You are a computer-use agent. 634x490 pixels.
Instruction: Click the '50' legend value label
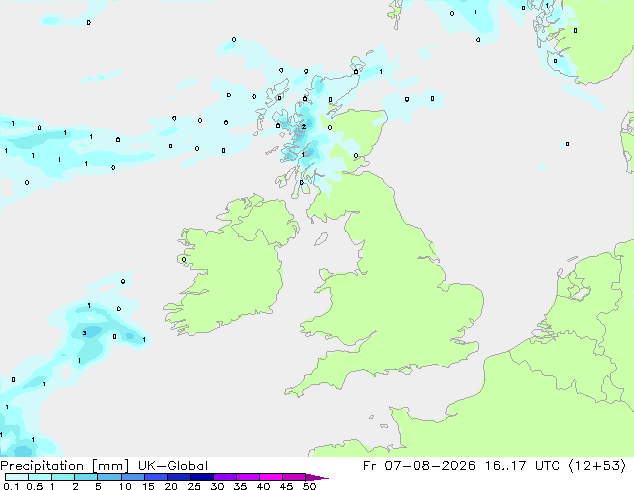pos(309,486)
